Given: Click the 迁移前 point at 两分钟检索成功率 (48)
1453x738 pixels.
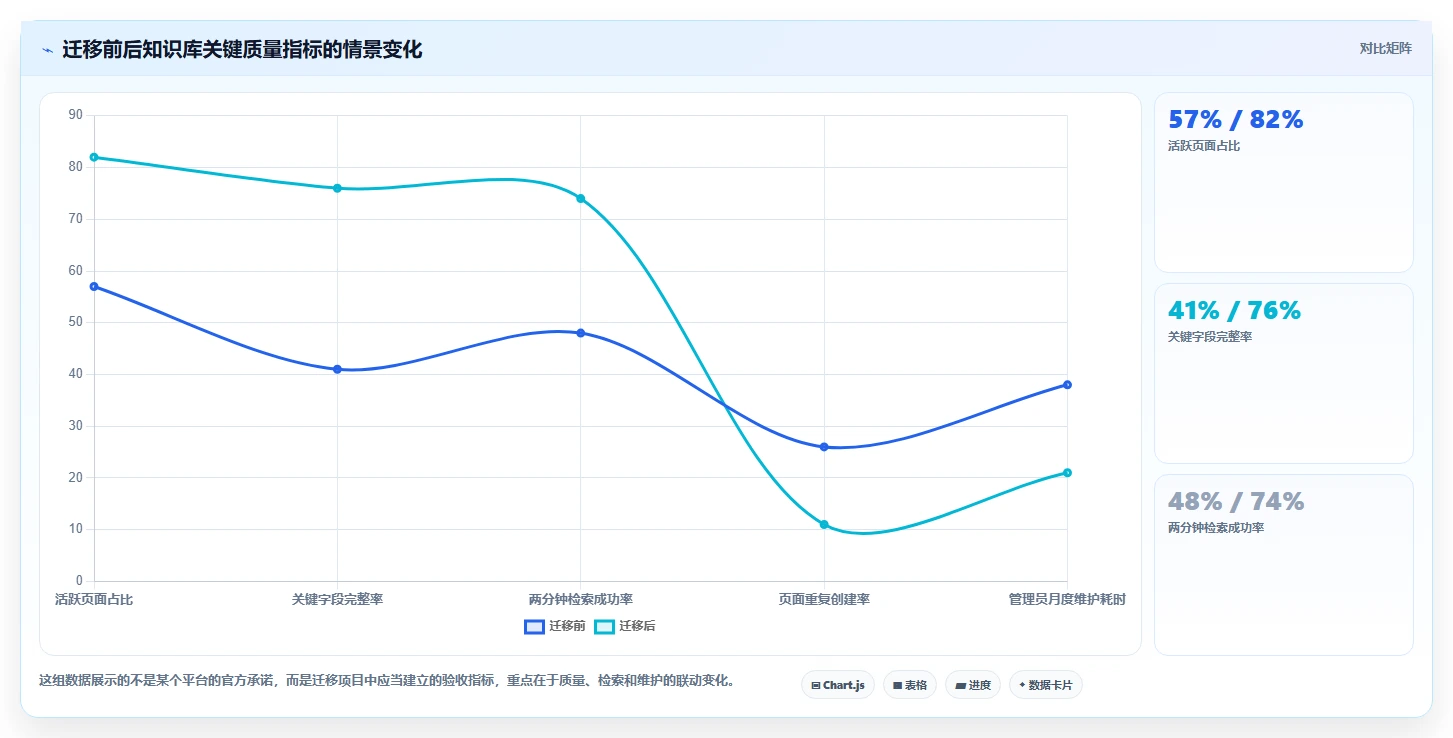Looking at the screenshot, I should click(581, 333).
